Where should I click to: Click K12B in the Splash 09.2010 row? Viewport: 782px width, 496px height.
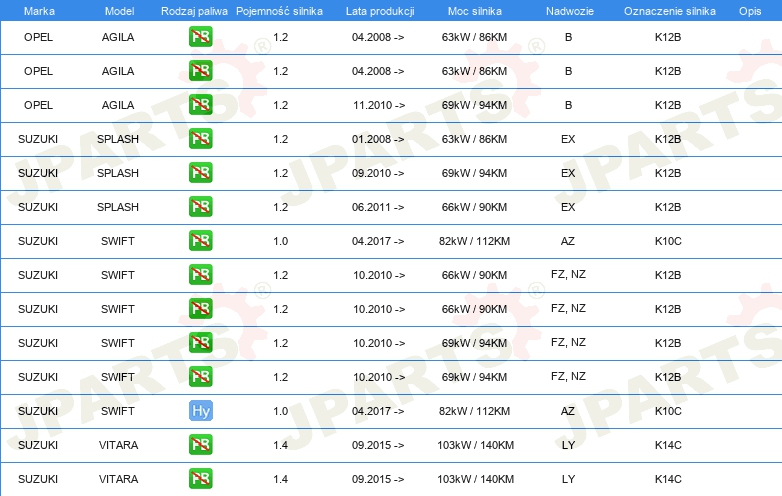(668, 173)
